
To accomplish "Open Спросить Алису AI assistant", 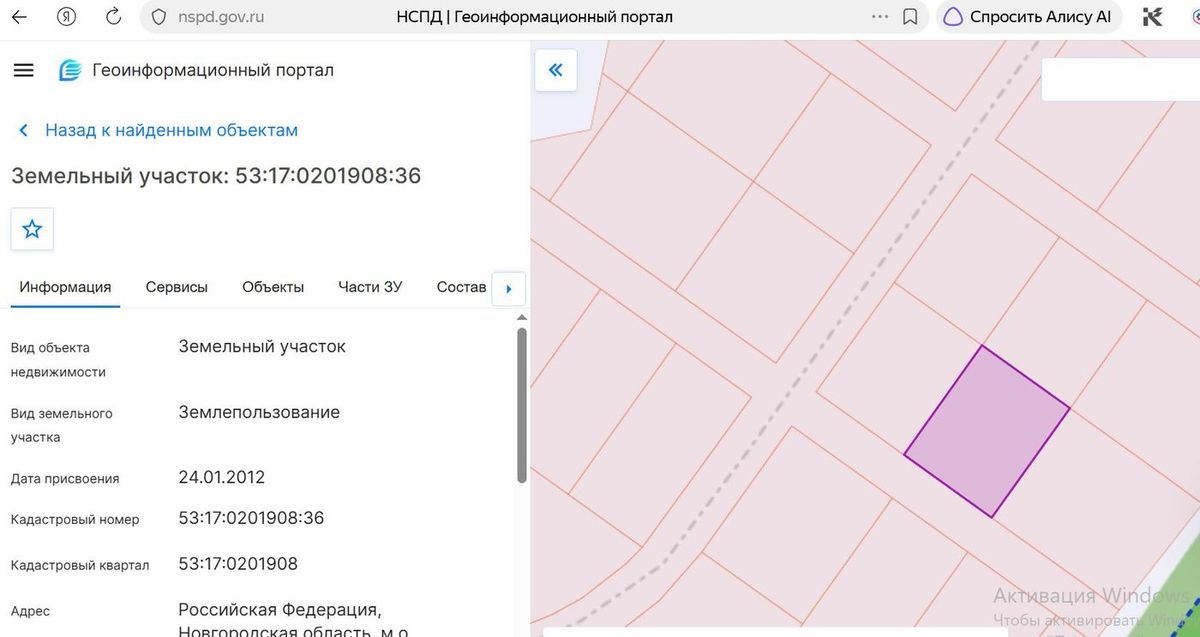I will [1028, 17].
